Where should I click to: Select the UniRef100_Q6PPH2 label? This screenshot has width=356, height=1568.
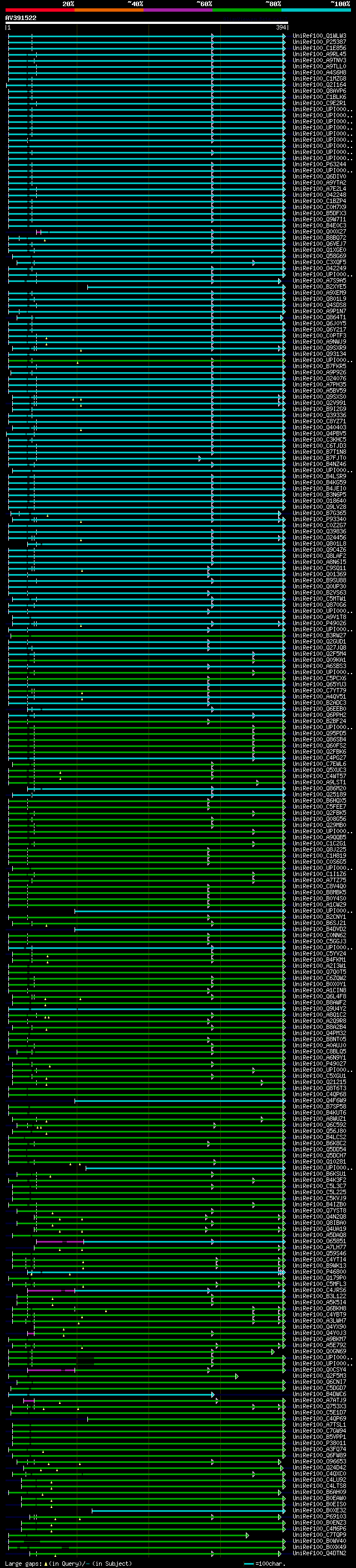[319, 715]
